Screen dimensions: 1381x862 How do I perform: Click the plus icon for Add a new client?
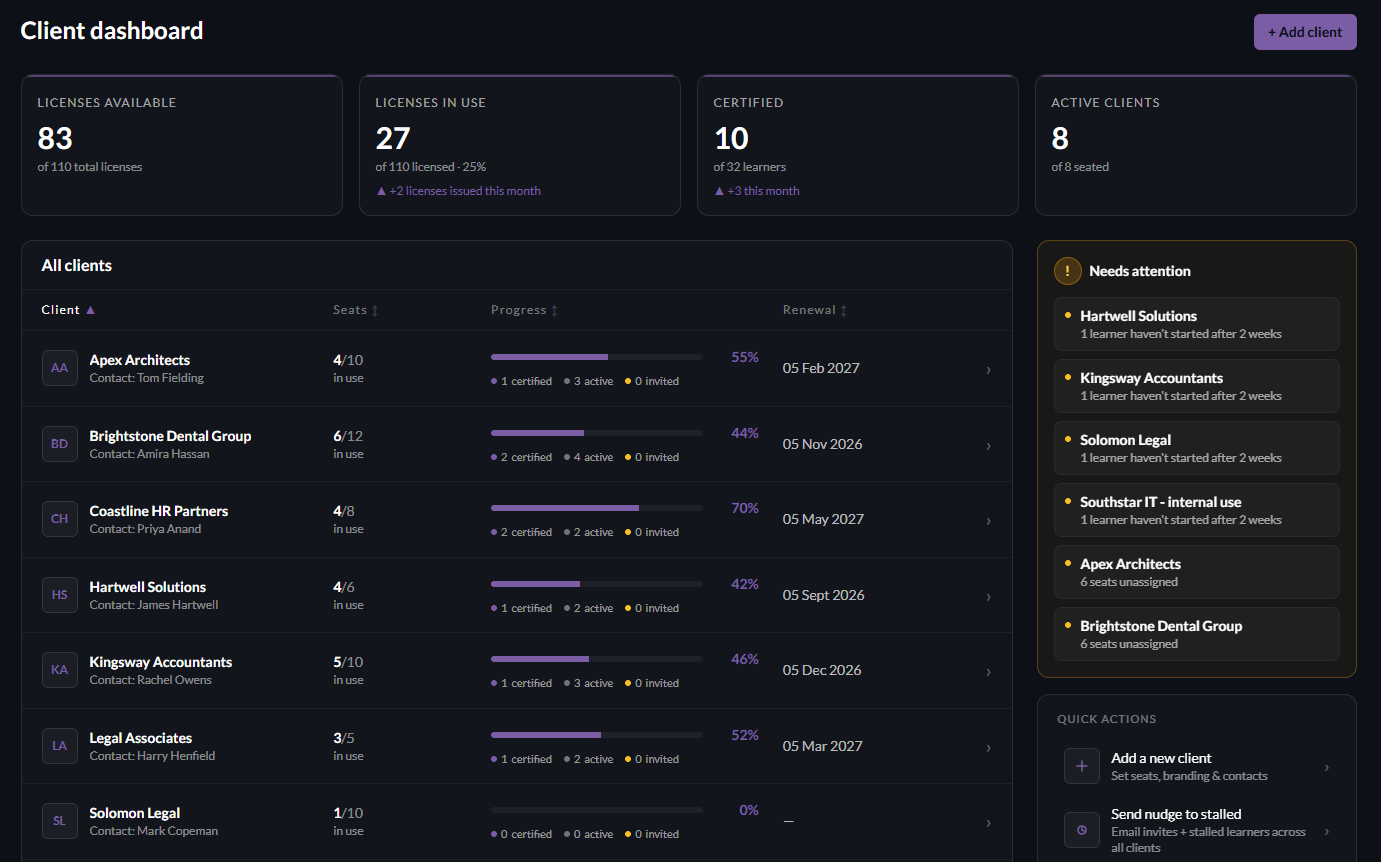(x=1082, y=767)
